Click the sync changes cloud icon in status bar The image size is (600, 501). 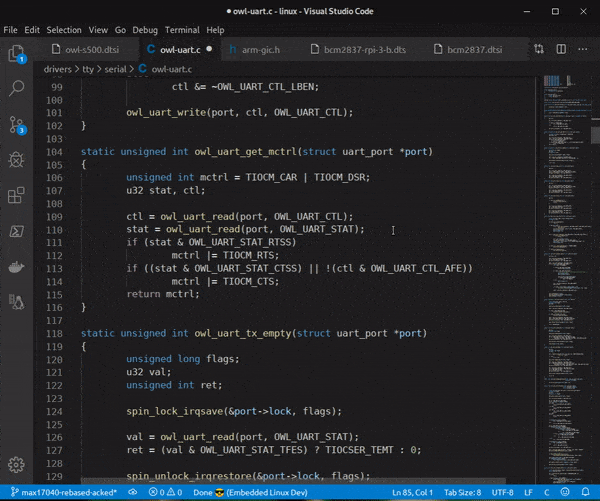click(133, 492)
